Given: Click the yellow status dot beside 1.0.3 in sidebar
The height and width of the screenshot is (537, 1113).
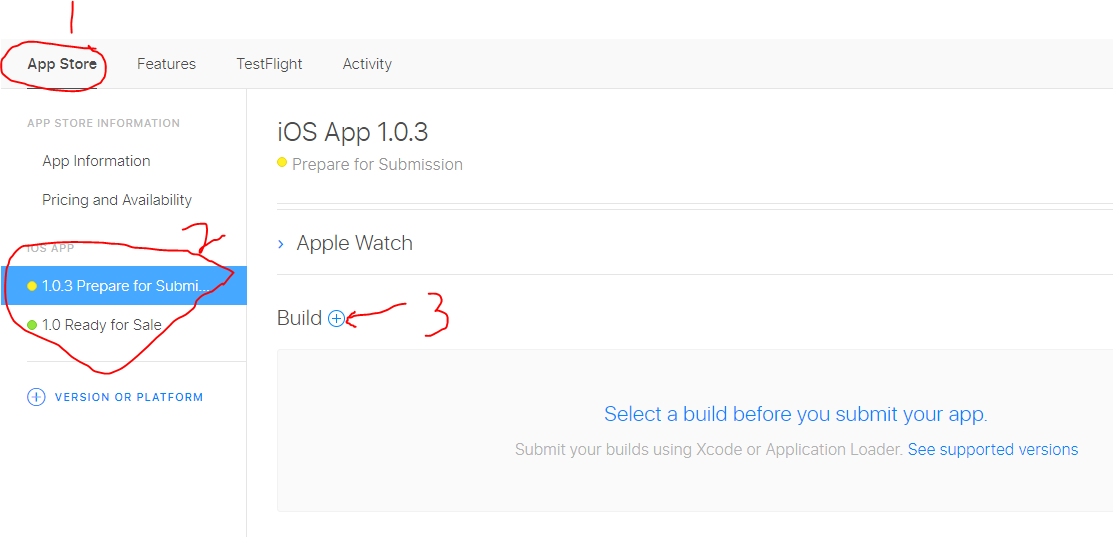Looking at the screenshot, I should click(x=32, y=286).
